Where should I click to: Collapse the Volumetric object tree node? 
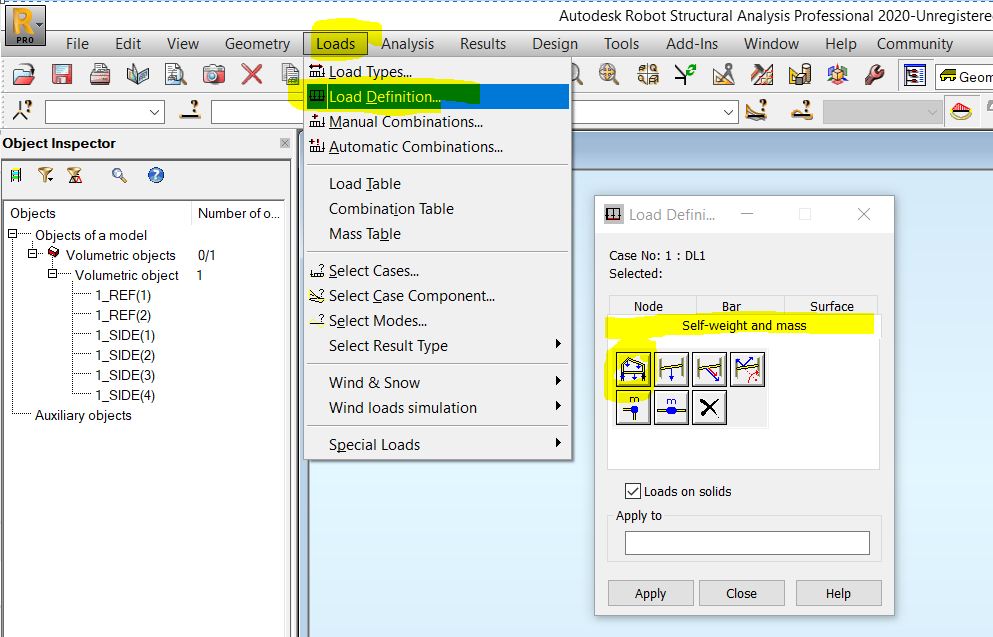coord(53,274)
